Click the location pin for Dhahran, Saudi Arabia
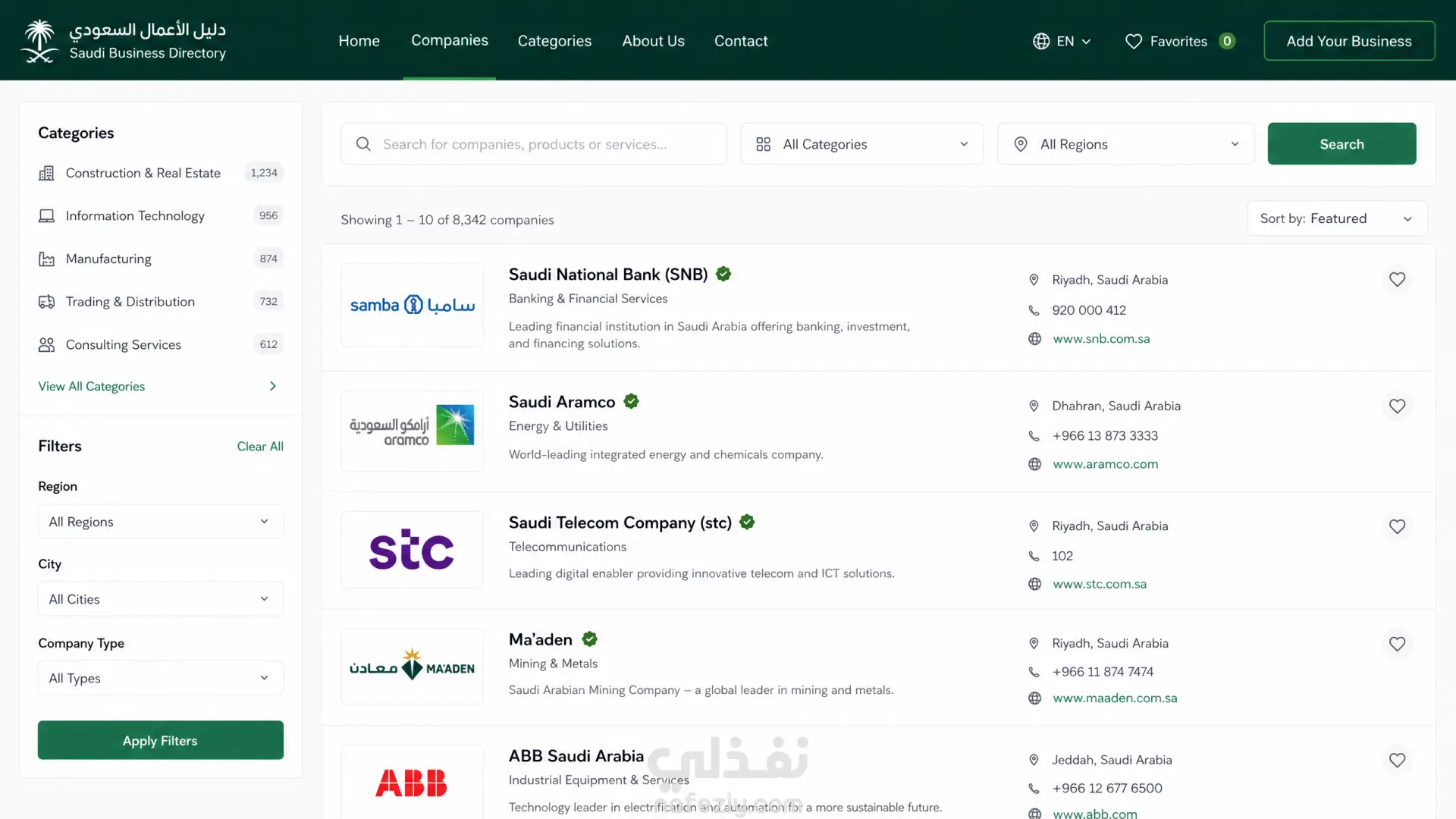The width and height of the screenshot is (1456, 819). (x=1034, y=406)
